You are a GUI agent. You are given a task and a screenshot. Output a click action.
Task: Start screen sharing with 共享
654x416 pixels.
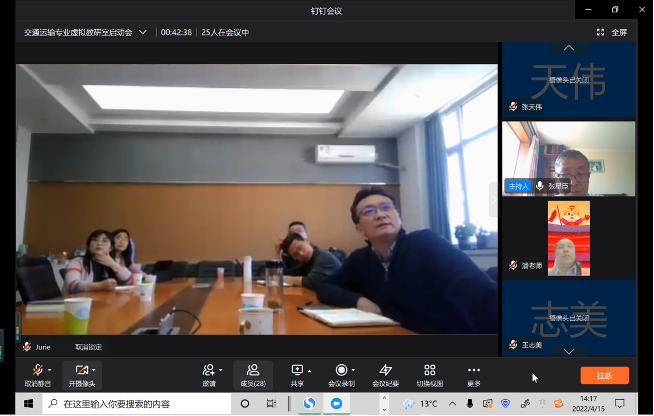(x=297, y=375)
